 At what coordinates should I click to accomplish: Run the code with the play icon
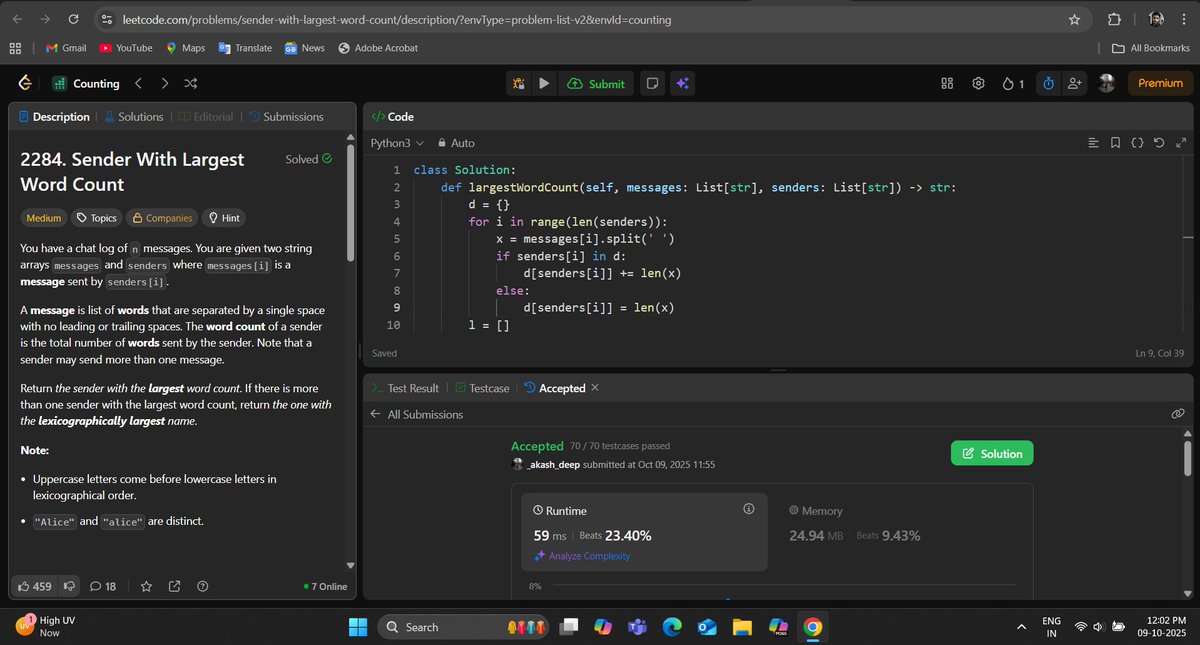tap(544, 84)
